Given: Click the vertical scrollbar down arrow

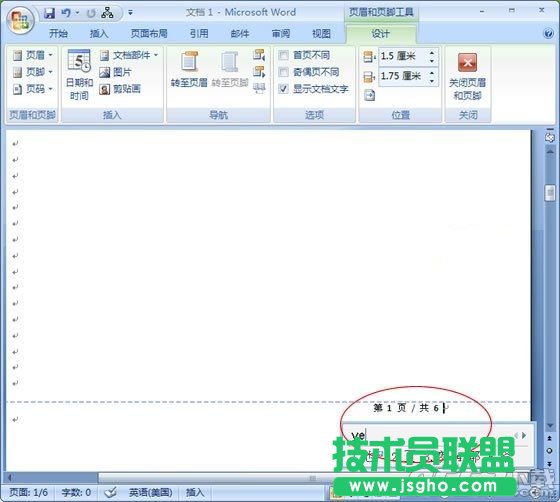Looking at the screenshot, I should (x=550, y=425).
